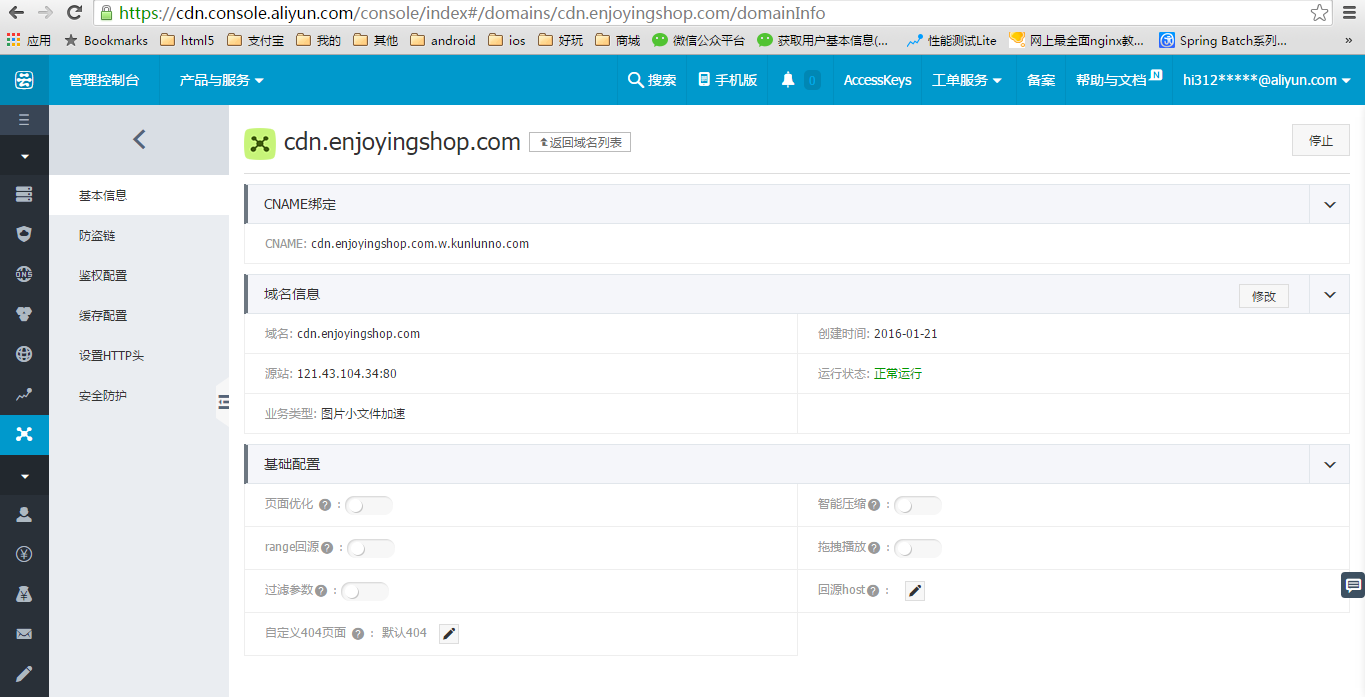Screen dimensions: 1365x697
Task: Open the hi312*****@aliyun.com account dropdown
Action: (1267, 80)
